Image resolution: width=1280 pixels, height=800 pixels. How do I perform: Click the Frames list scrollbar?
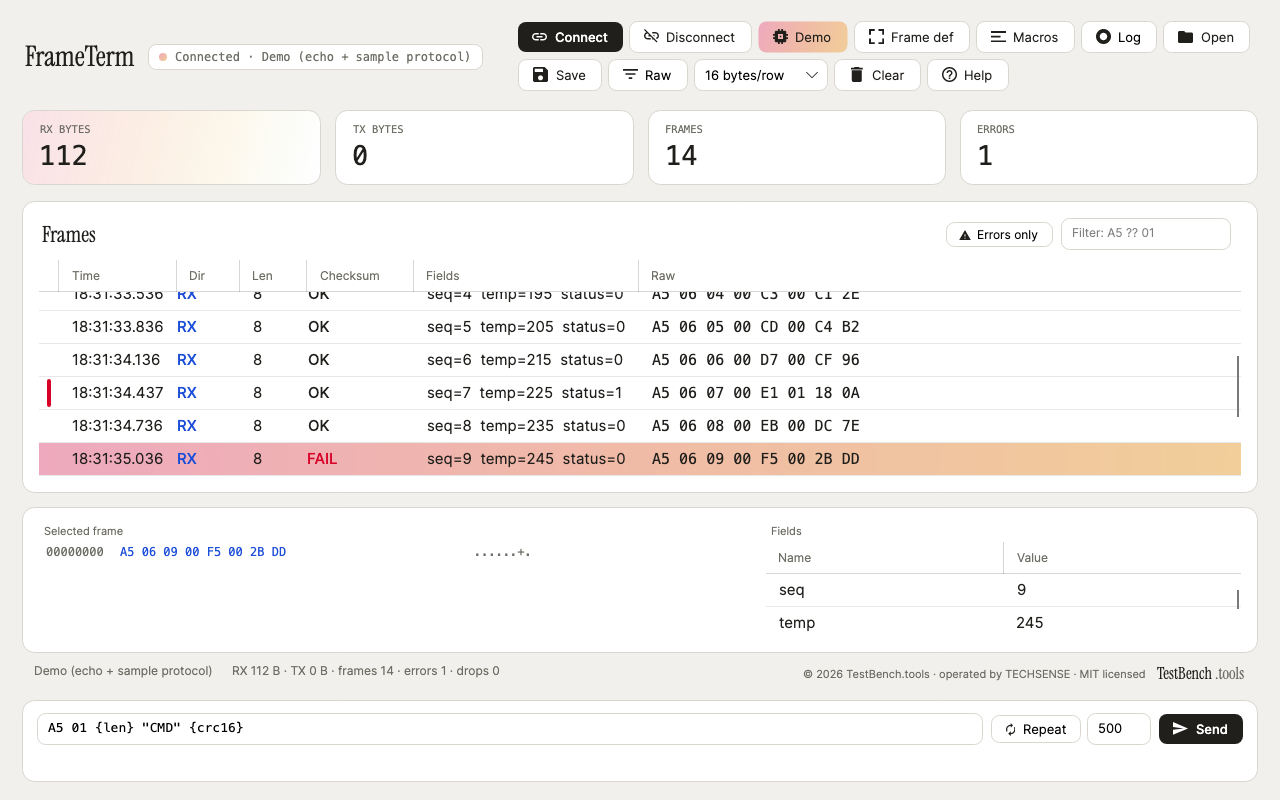1238,386
